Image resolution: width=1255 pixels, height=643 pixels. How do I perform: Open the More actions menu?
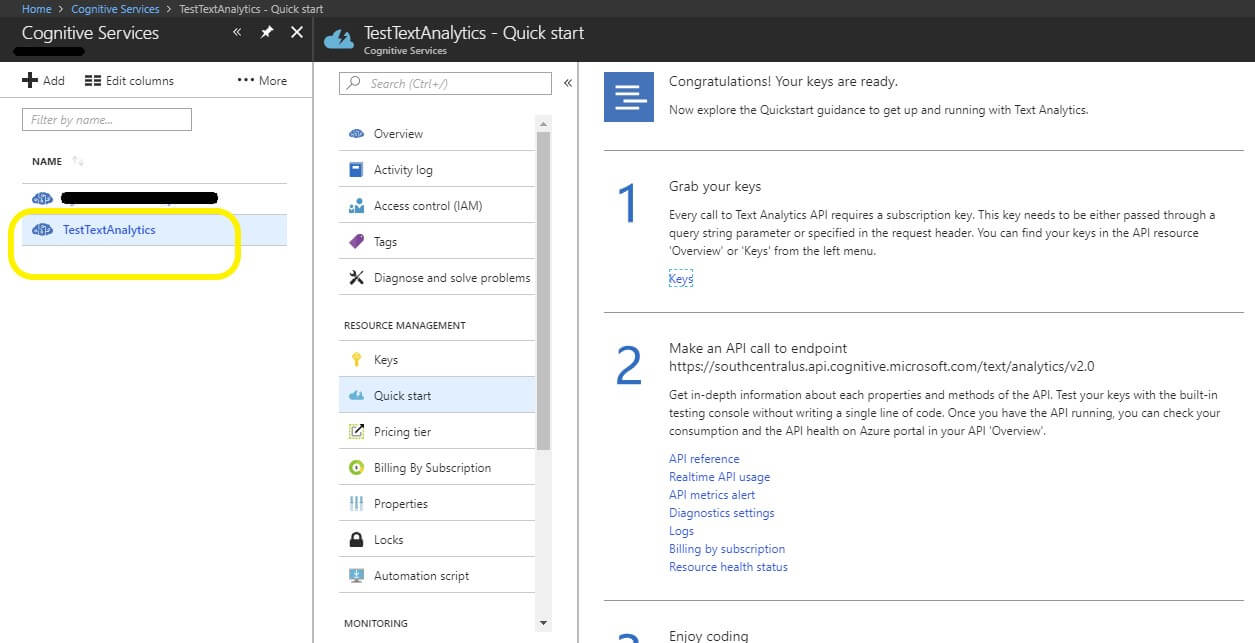click(x=262, y=80)
